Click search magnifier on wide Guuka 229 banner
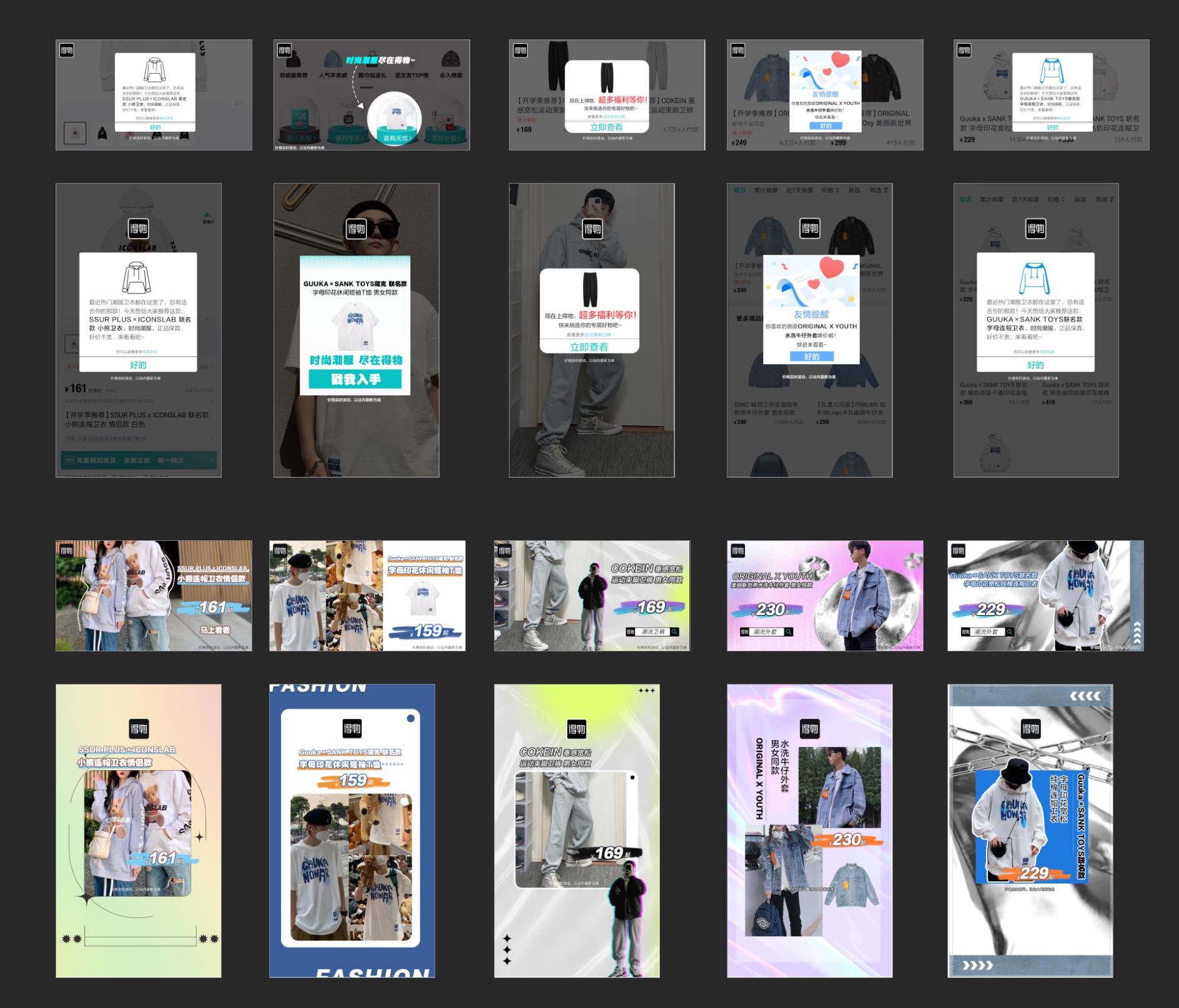Image resolution: width=1179 pixels, height=1008 pixels. pos(1010,632)
